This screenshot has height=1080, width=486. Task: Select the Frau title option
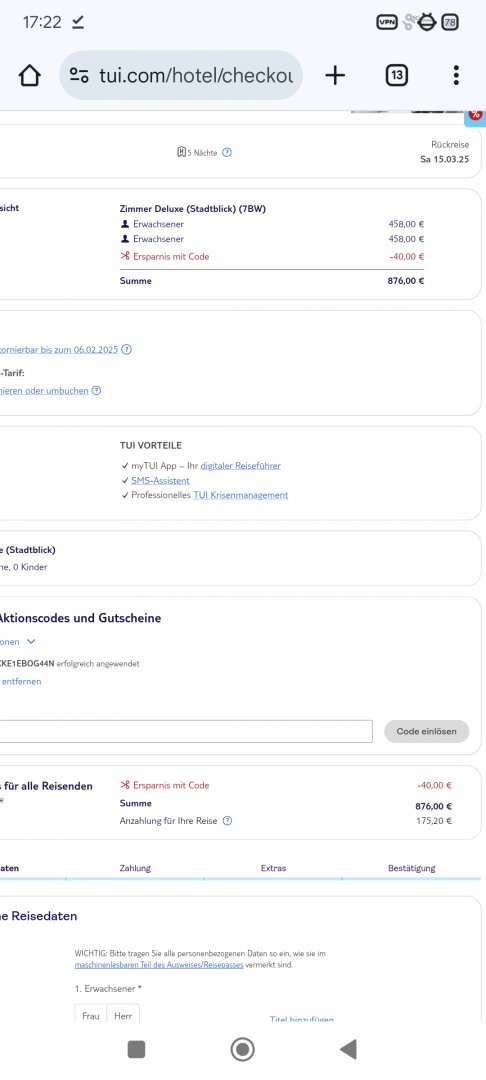click(x=90, y=1015)
